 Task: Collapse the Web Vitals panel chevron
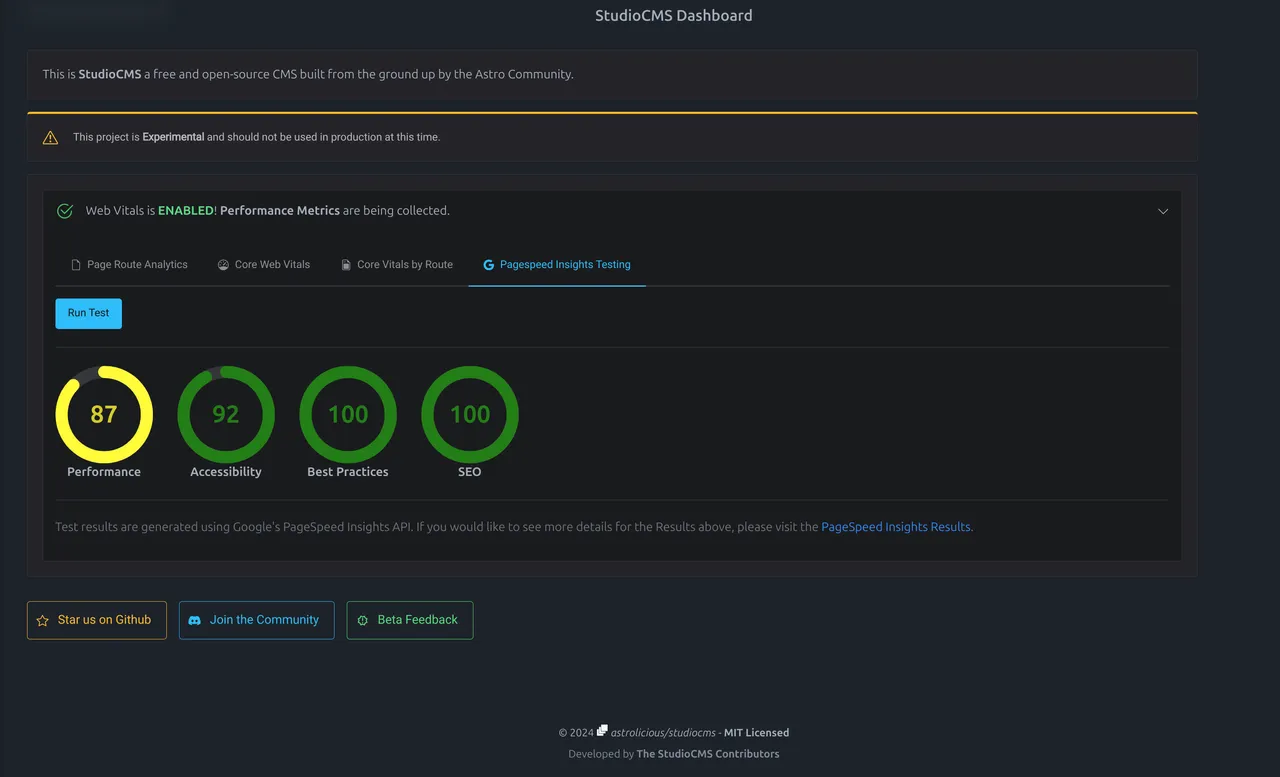coord(1163,211)
